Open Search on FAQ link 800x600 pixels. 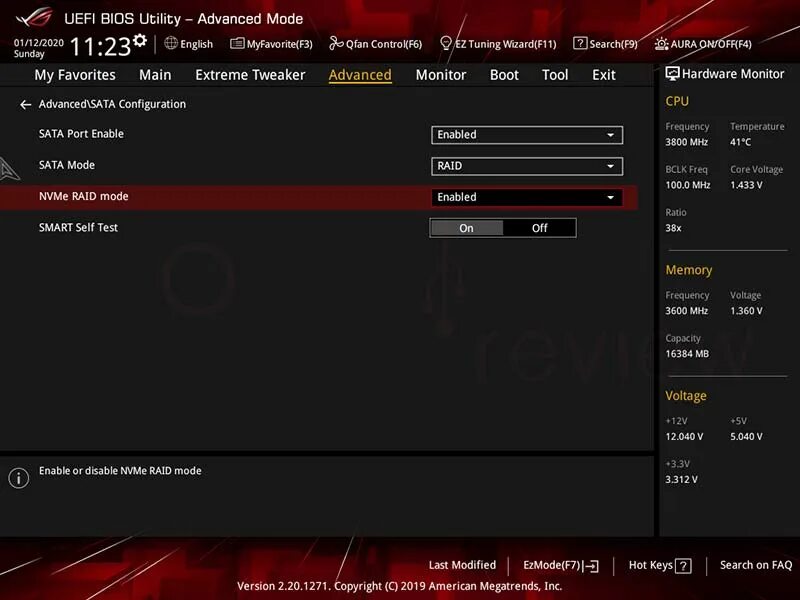pos(756,565)
